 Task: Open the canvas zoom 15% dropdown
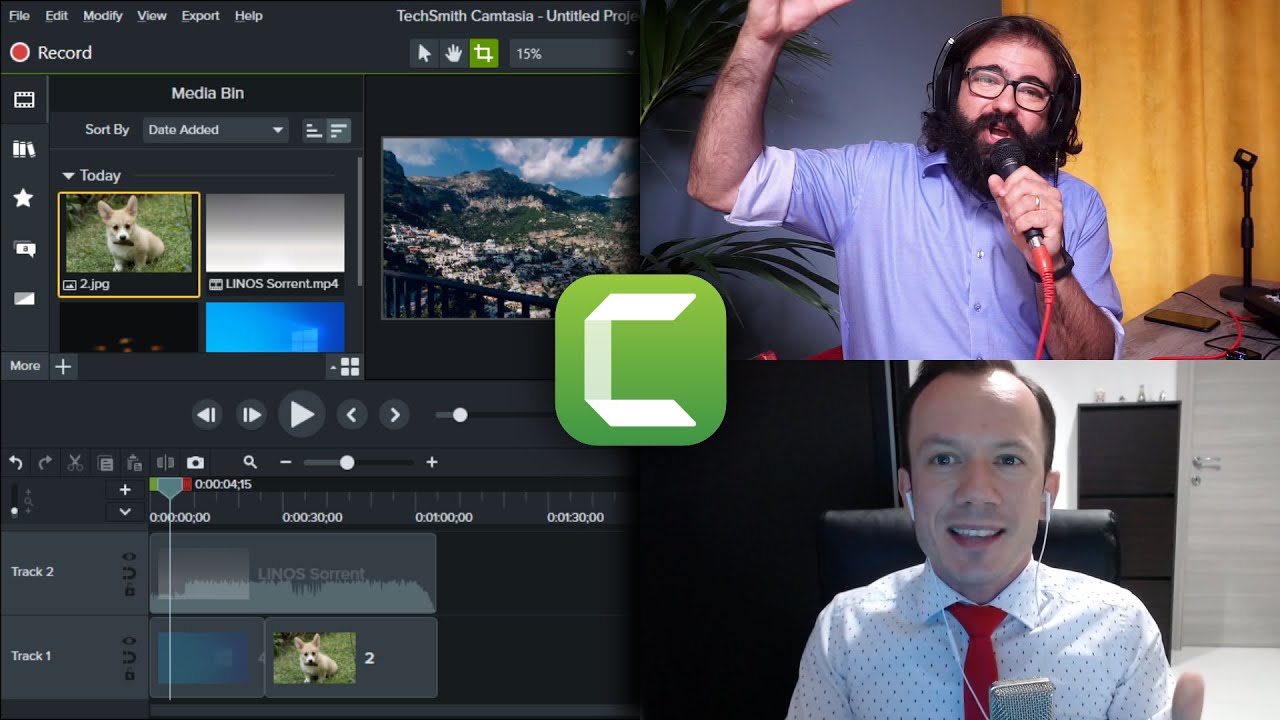coord(573,53)
